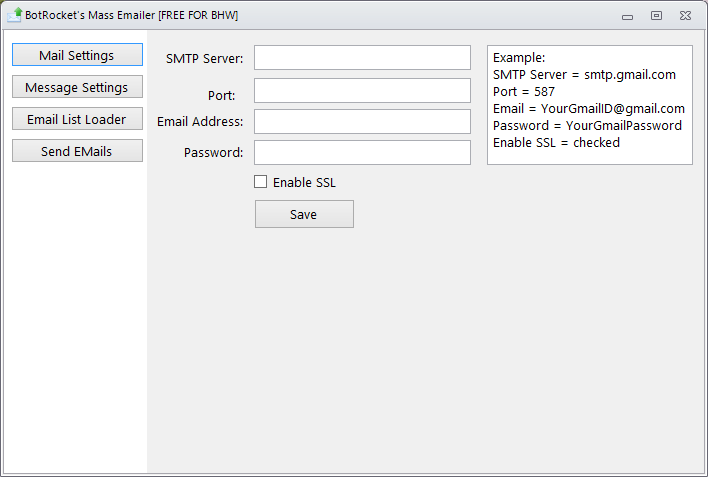Save the mail settings
Image resolution: width=708 pixels, height=477 pixels.
click(x=304, y=214)
